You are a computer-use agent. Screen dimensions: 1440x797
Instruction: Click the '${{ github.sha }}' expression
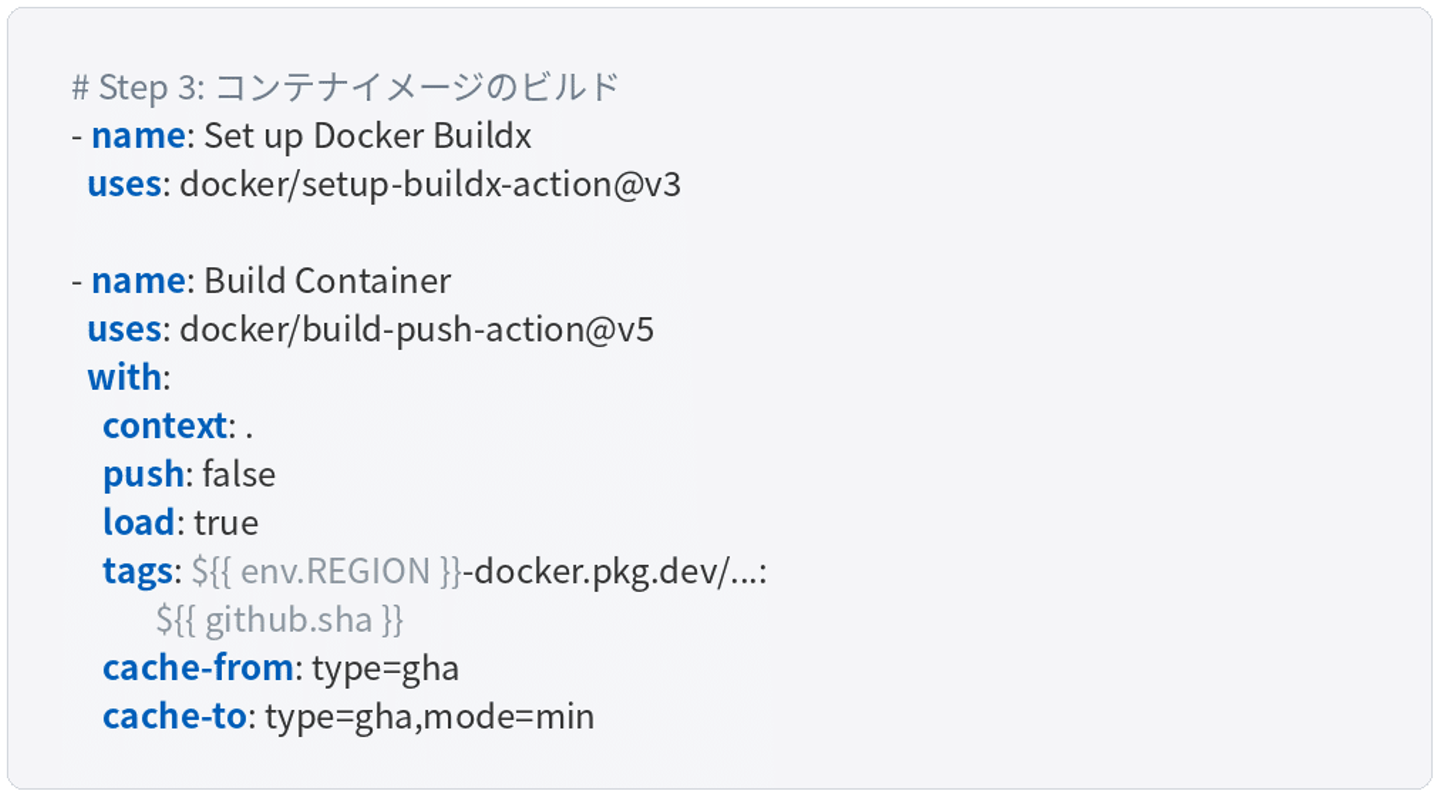279,620
